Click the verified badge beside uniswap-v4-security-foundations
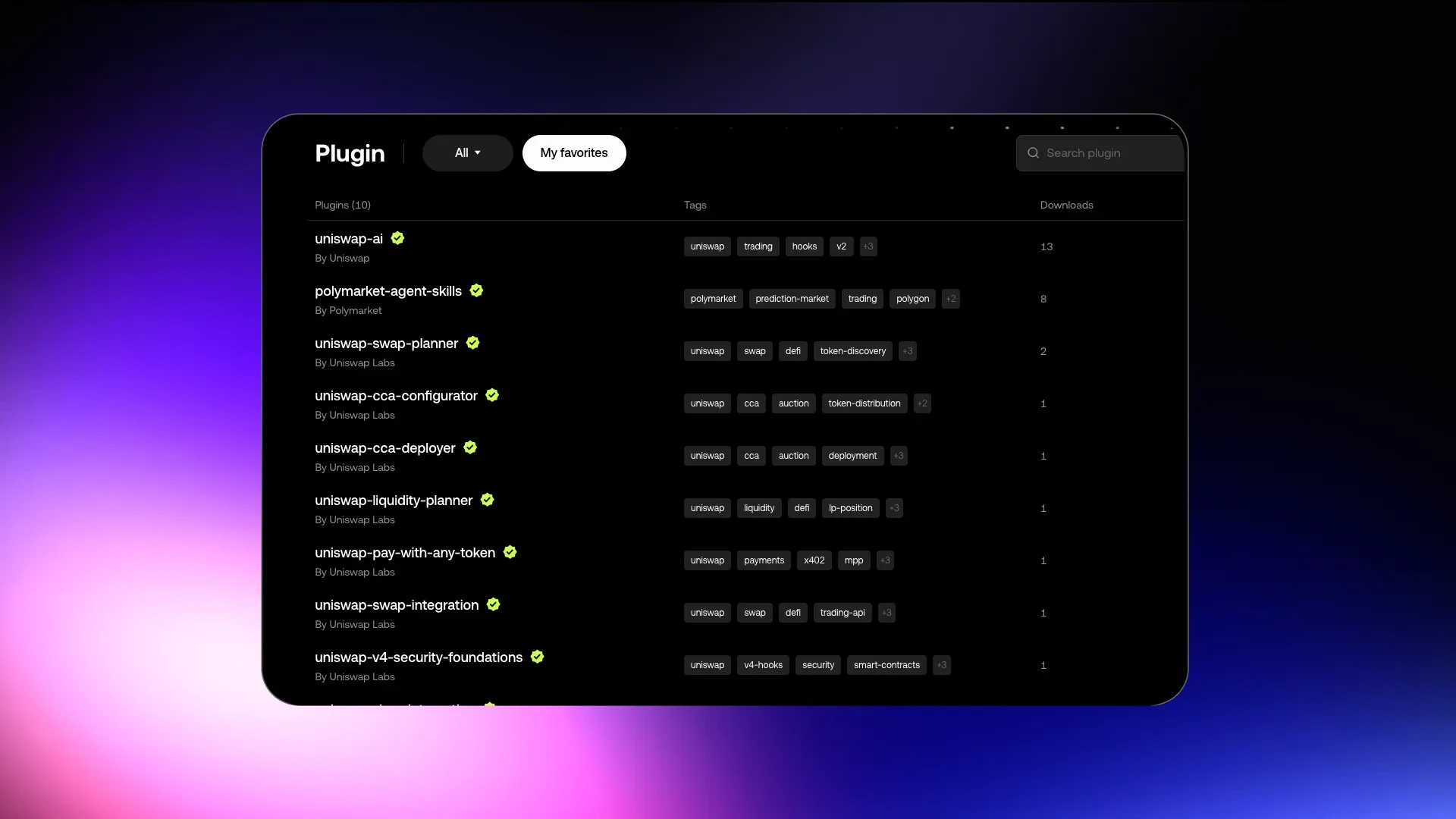The height and width of the screenshot is (819, 1456). pos(537,657)
